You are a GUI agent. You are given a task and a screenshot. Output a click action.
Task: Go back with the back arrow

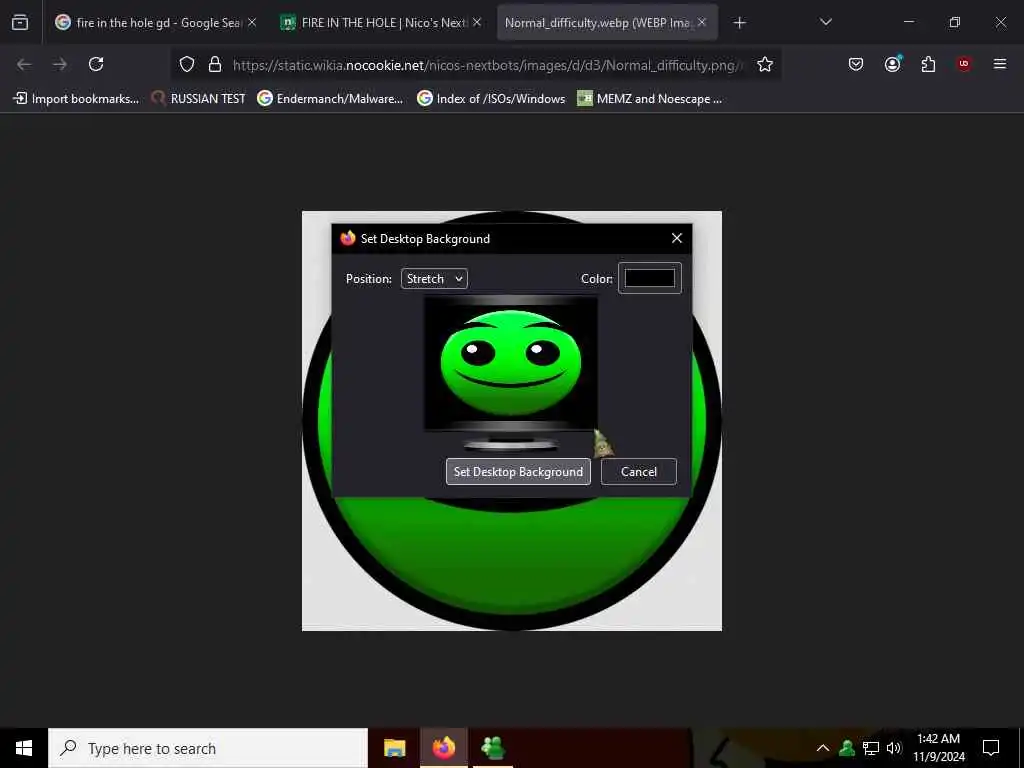pos(24,64)
